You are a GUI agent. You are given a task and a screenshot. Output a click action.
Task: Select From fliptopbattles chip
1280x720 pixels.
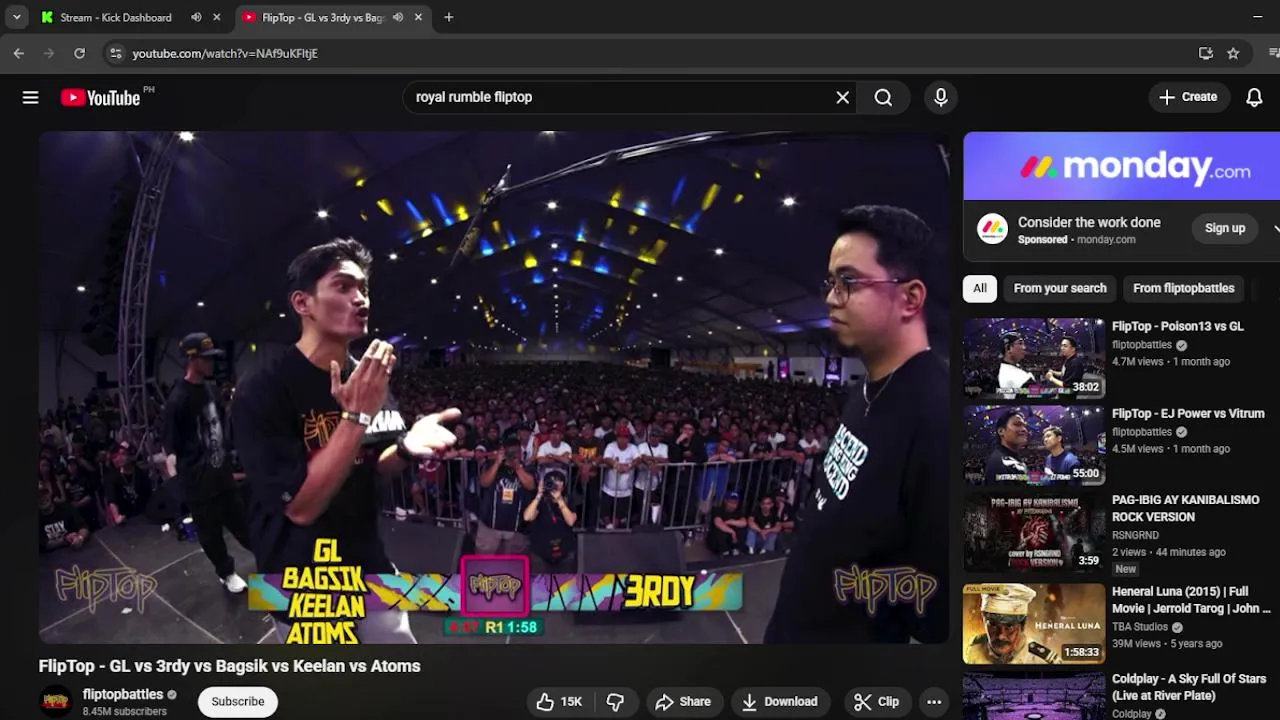(1183, 288)
